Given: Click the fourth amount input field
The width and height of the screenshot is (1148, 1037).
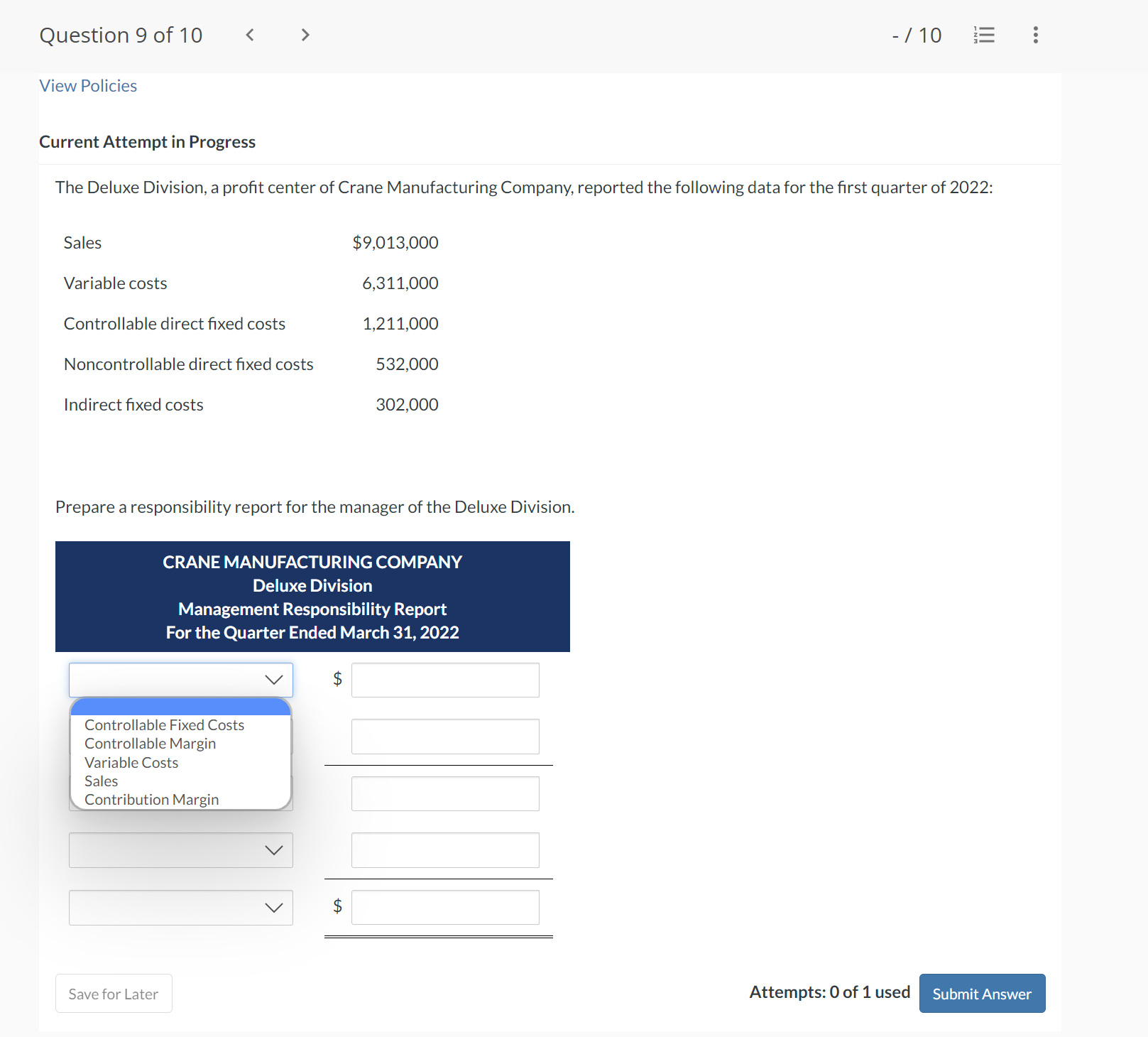Looking at the screenshot, I should [x=445, y=850].
